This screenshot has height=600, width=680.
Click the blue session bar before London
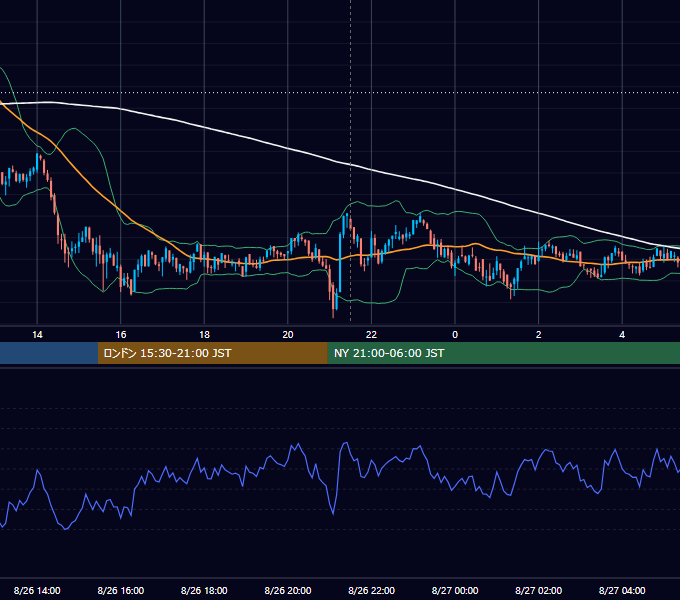pos(49,353)
